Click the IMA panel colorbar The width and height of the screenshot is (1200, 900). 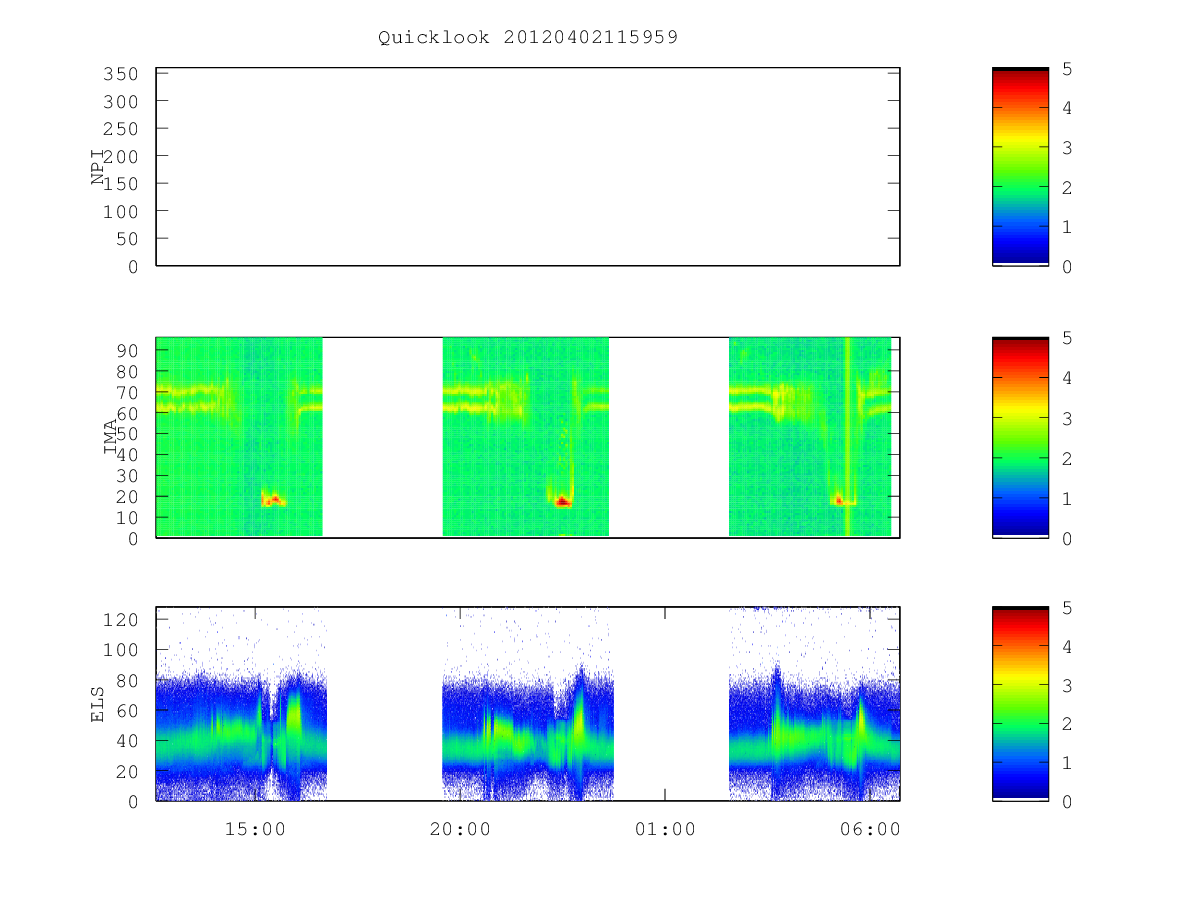(x=1020, y=438)
